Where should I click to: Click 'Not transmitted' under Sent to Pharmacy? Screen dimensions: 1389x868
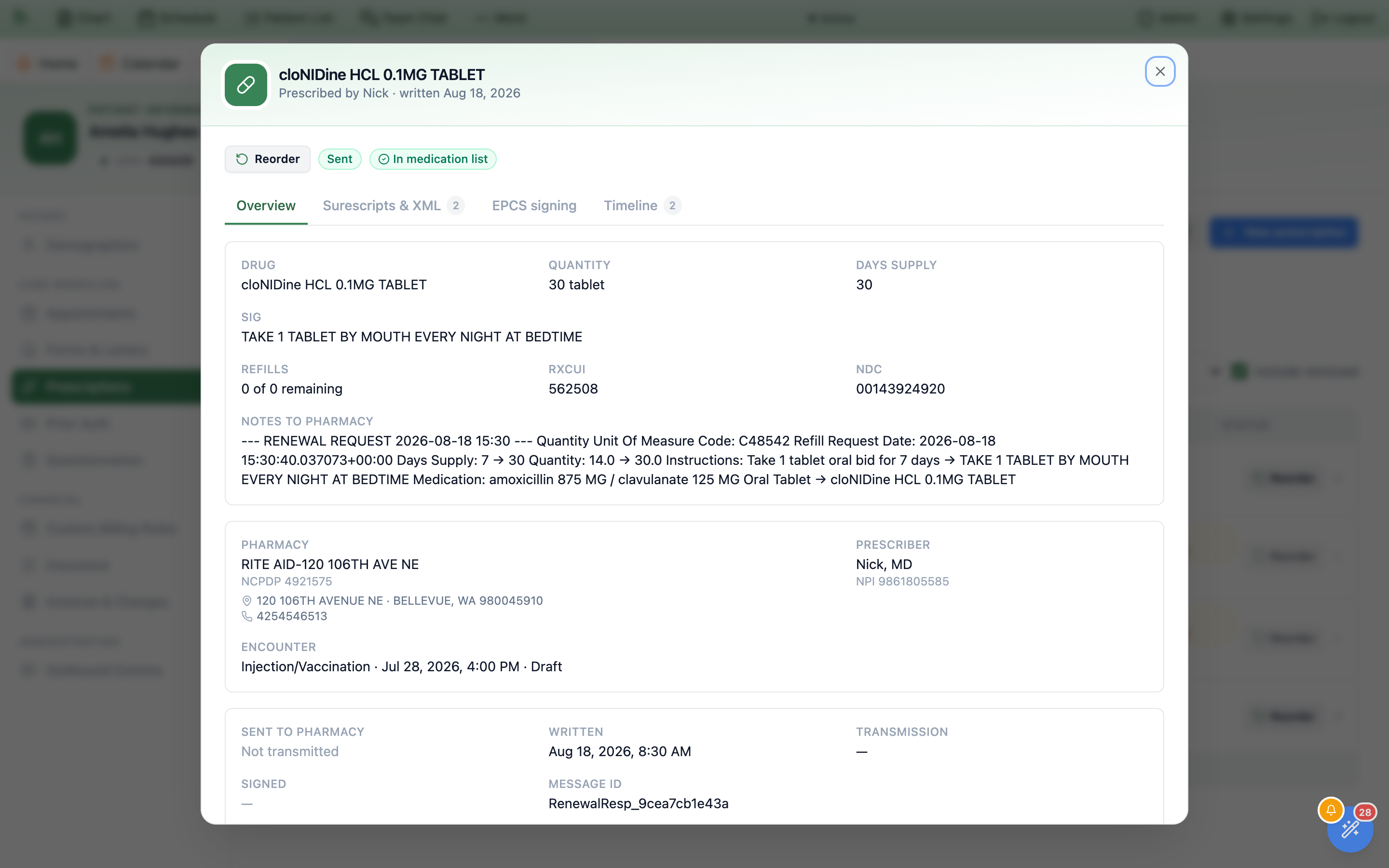[x=290, y=751]
